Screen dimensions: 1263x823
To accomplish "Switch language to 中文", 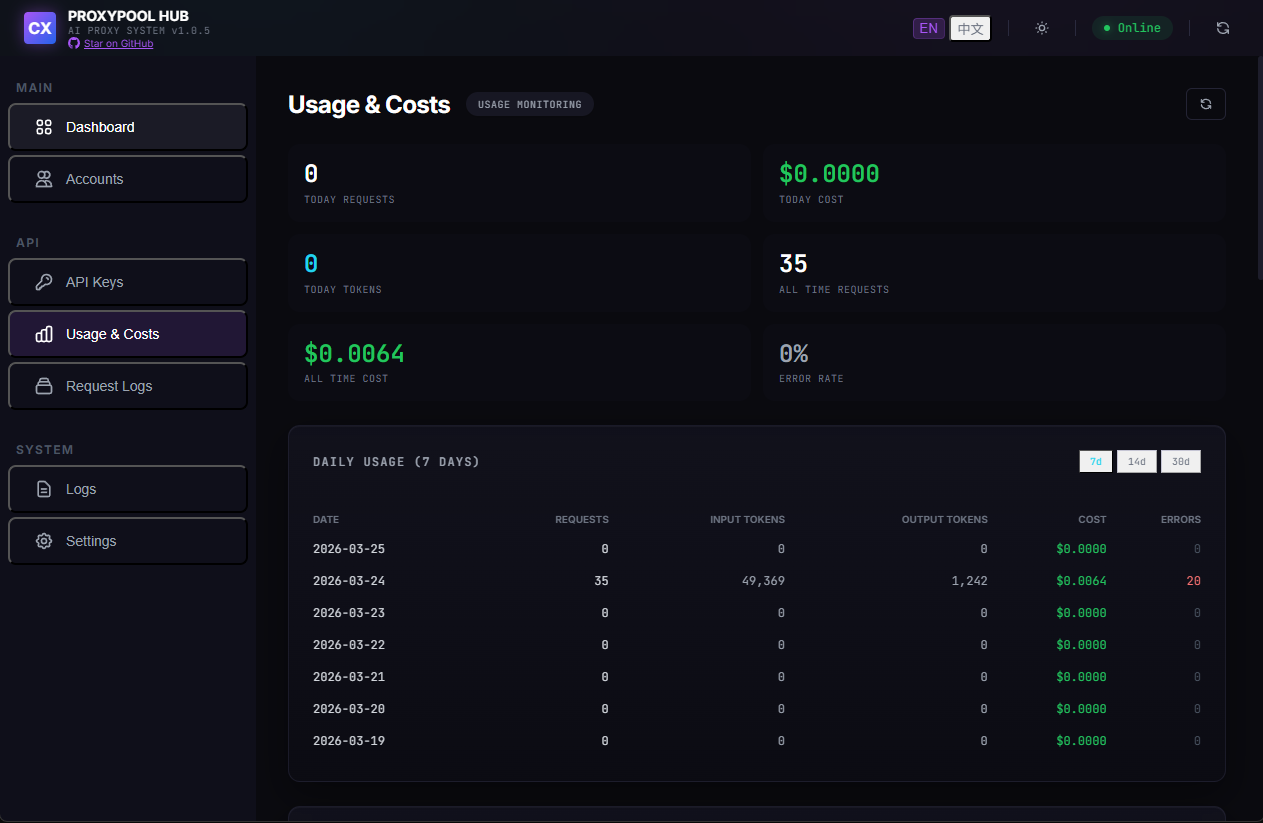I will coord(970,28).
